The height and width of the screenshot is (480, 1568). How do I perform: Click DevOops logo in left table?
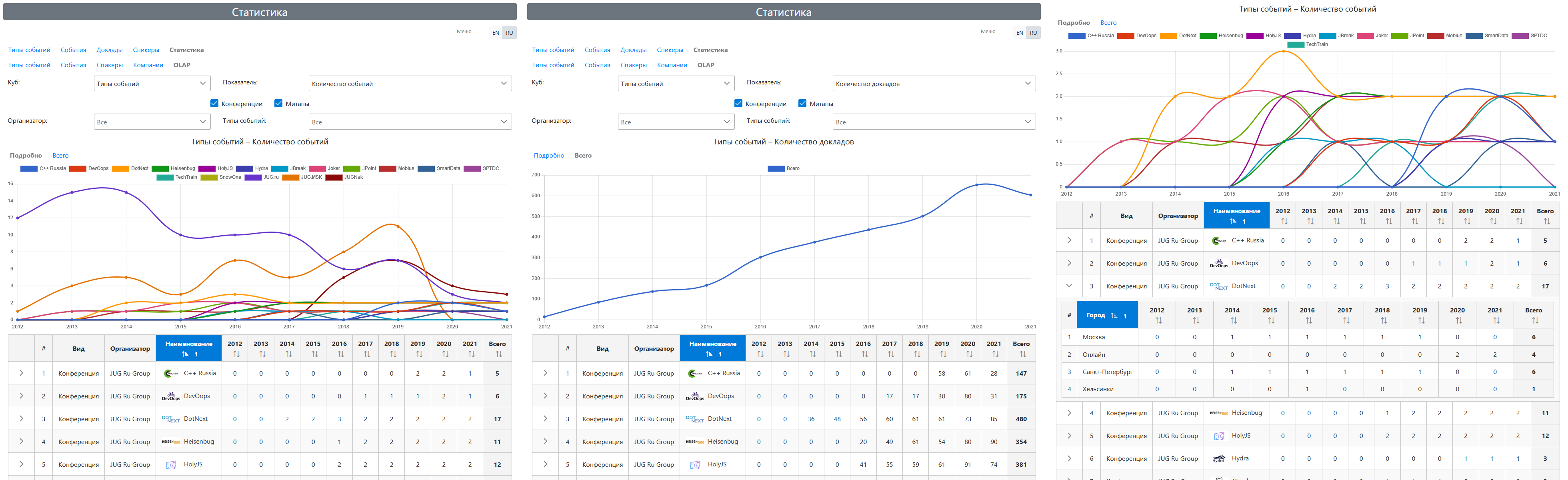click(x=171, y=396)
